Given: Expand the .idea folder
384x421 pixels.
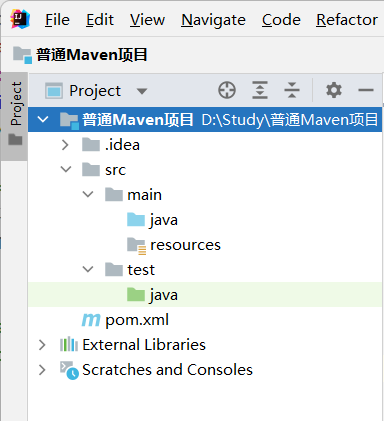Looking at the screenshot, I should 65,145.
